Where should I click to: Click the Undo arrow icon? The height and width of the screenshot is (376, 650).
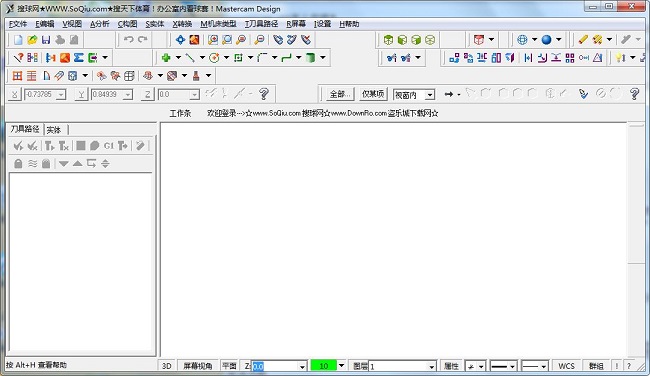[129, 40]
